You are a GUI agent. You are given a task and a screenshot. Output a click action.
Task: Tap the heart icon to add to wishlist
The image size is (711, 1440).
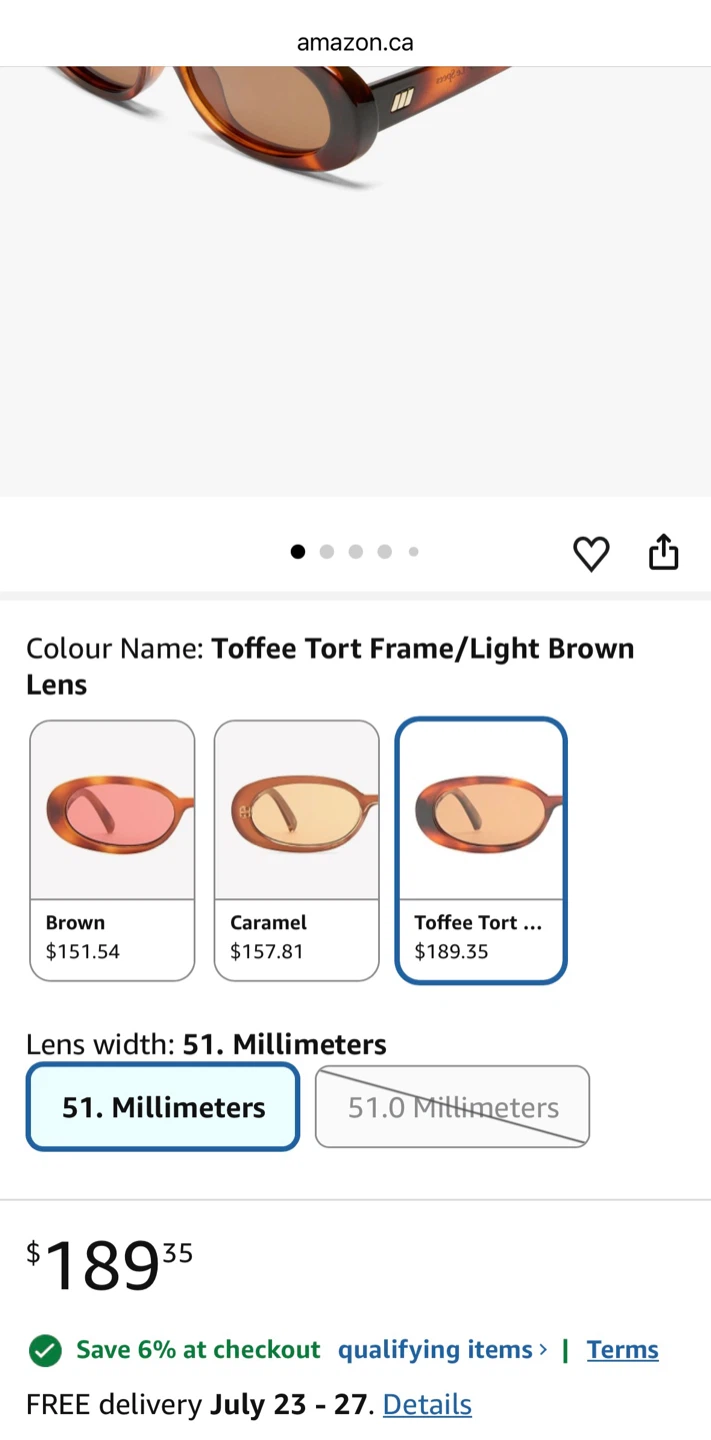[x=591, y=553]
